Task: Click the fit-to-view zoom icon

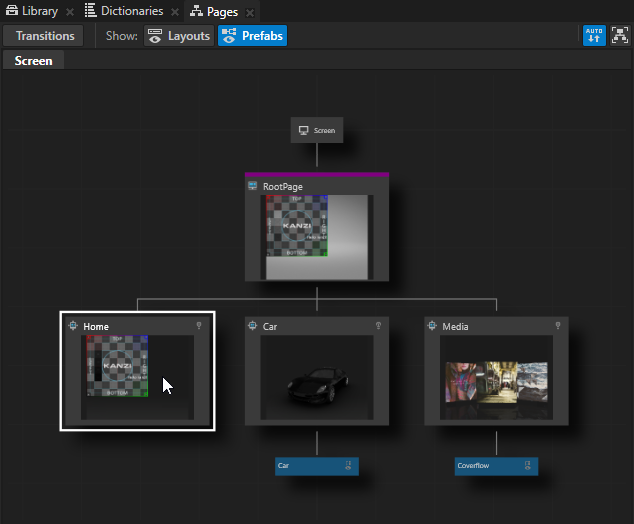Action: tap(619, 36)
